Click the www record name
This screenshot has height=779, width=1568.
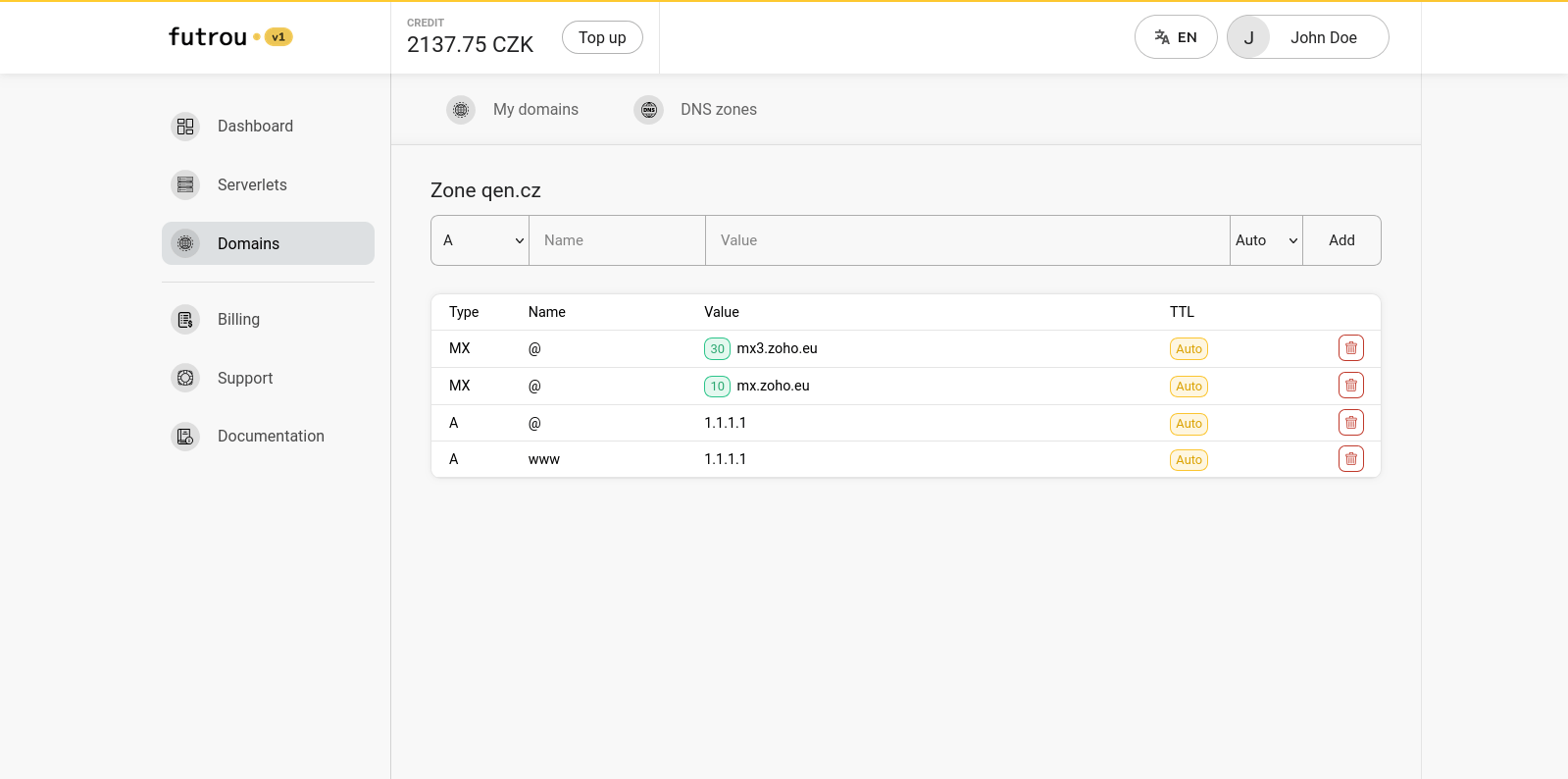click(544, 459)
